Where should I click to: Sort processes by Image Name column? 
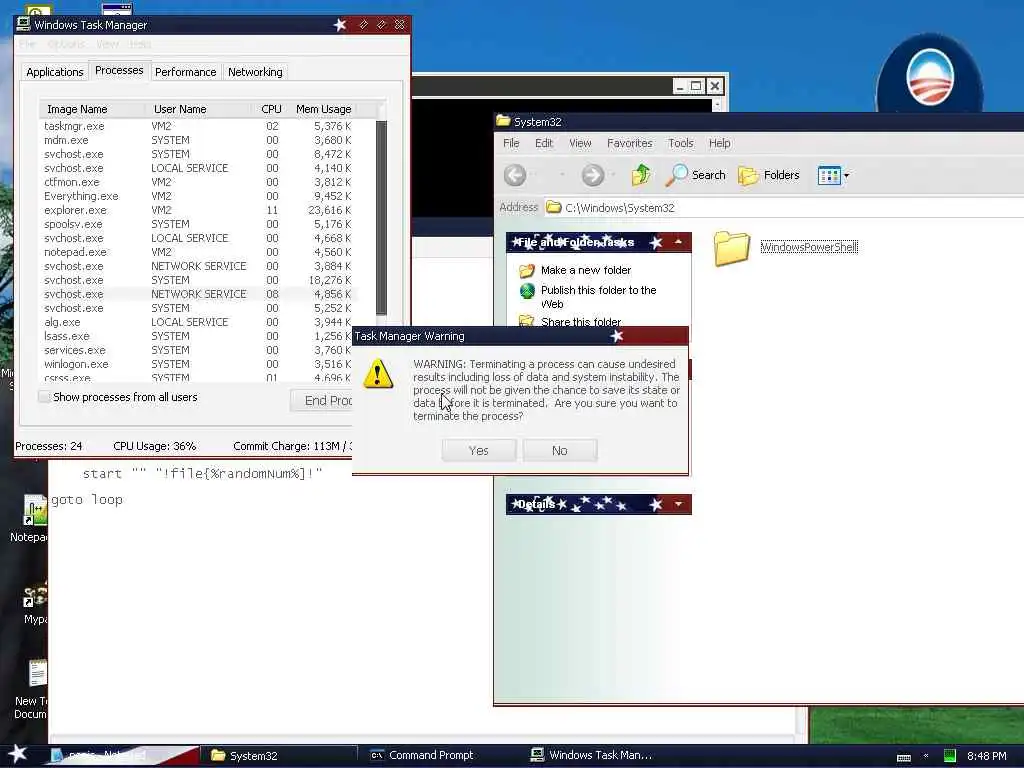click(93, 109)
